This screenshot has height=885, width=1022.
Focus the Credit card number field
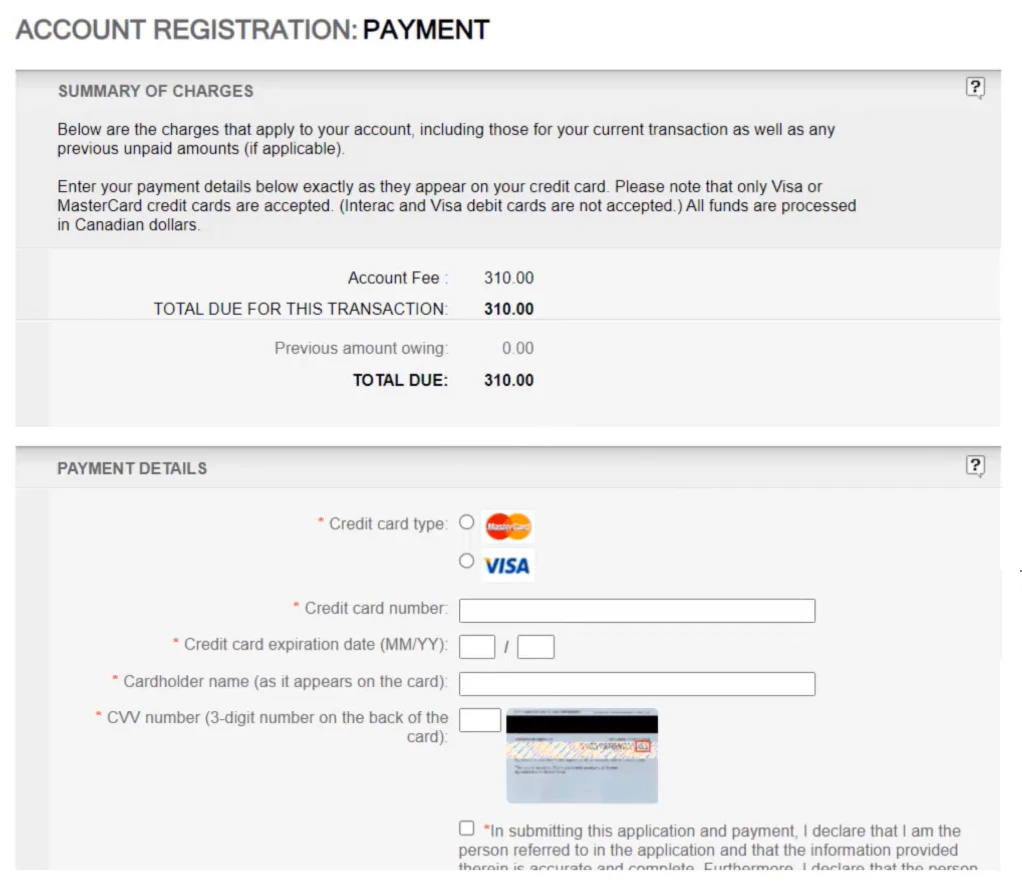637,610
